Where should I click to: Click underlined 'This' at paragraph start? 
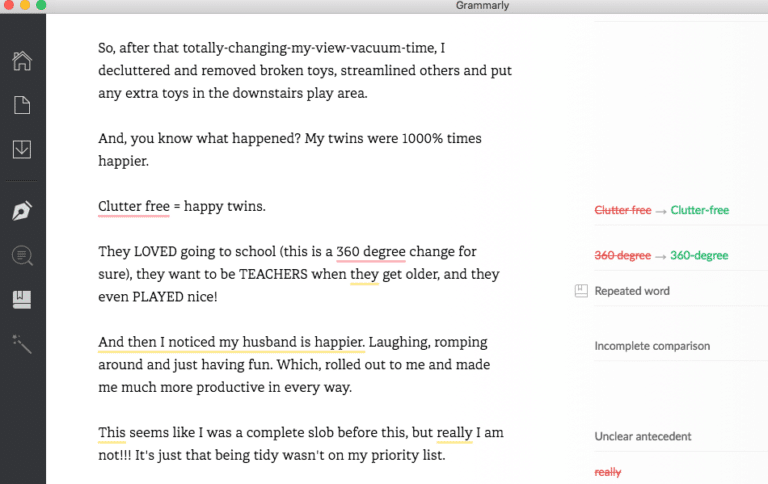click(112, 432)
